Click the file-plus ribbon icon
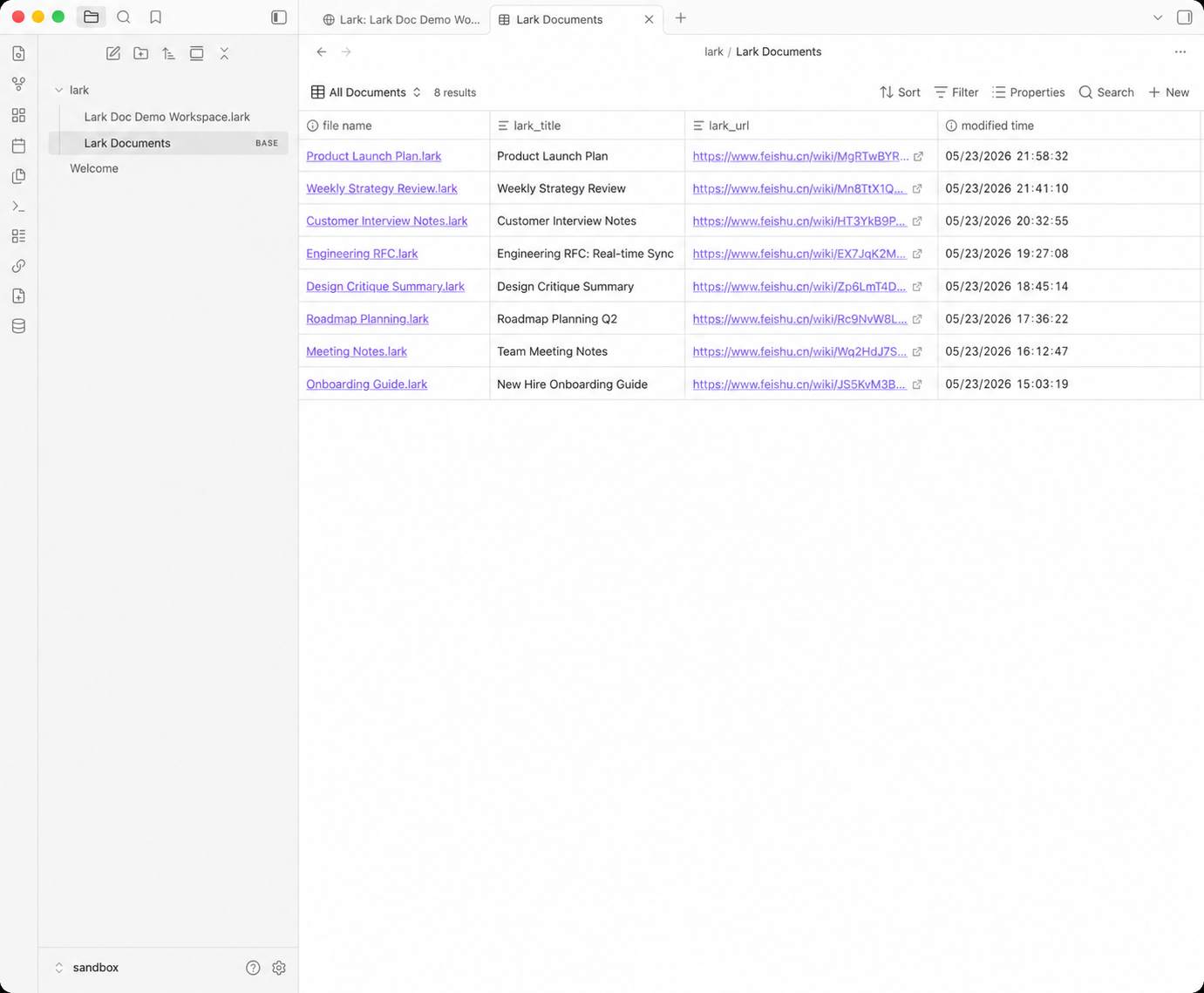1204x993 pixels. (x=18, y=296)
